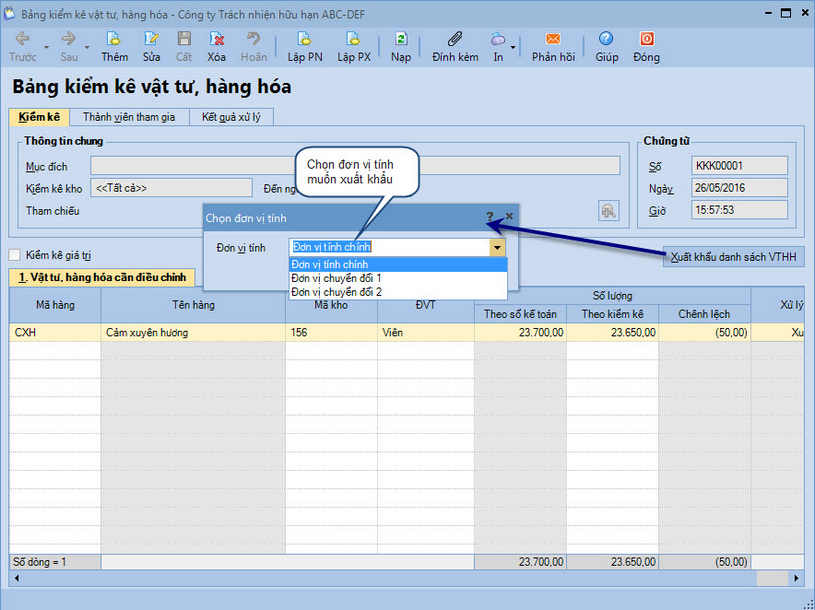This screenshot has width=815, height=610.
Task: Click the Theo sổ kế toán column header
Action: pyautogui.click(x=520, y=314)
